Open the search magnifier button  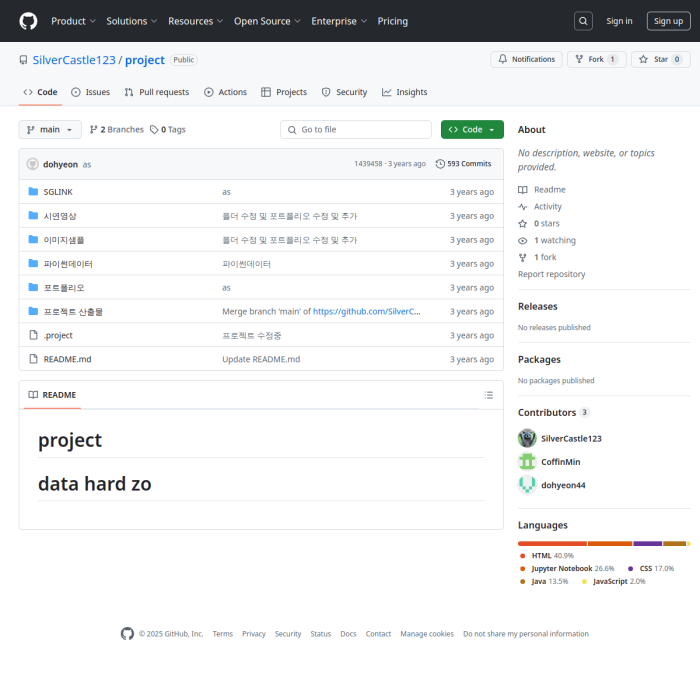tap(583, 21)
